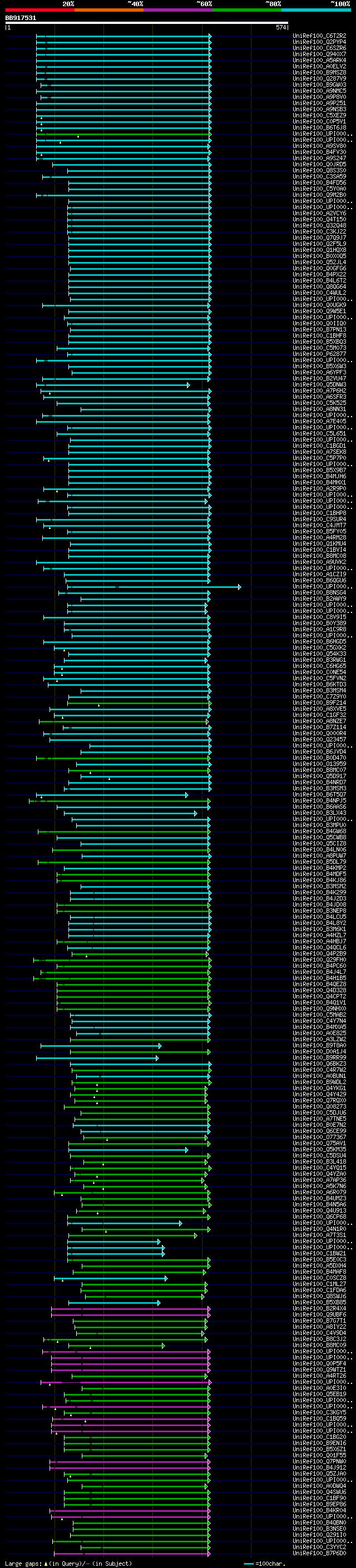Click the '=100char.' scale legend

[269, 1563]
